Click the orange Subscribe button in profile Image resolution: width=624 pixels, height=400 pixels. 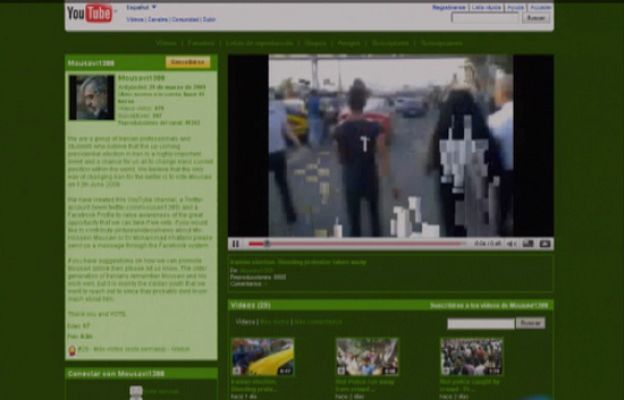188,62
